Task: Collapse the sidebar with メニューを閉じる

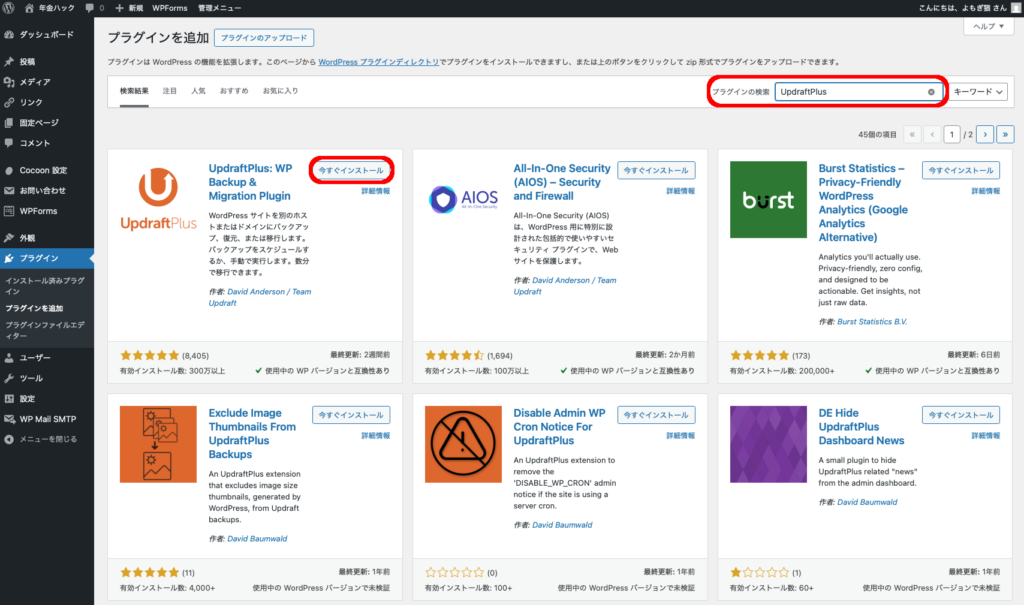Action: tap(48, 438)
